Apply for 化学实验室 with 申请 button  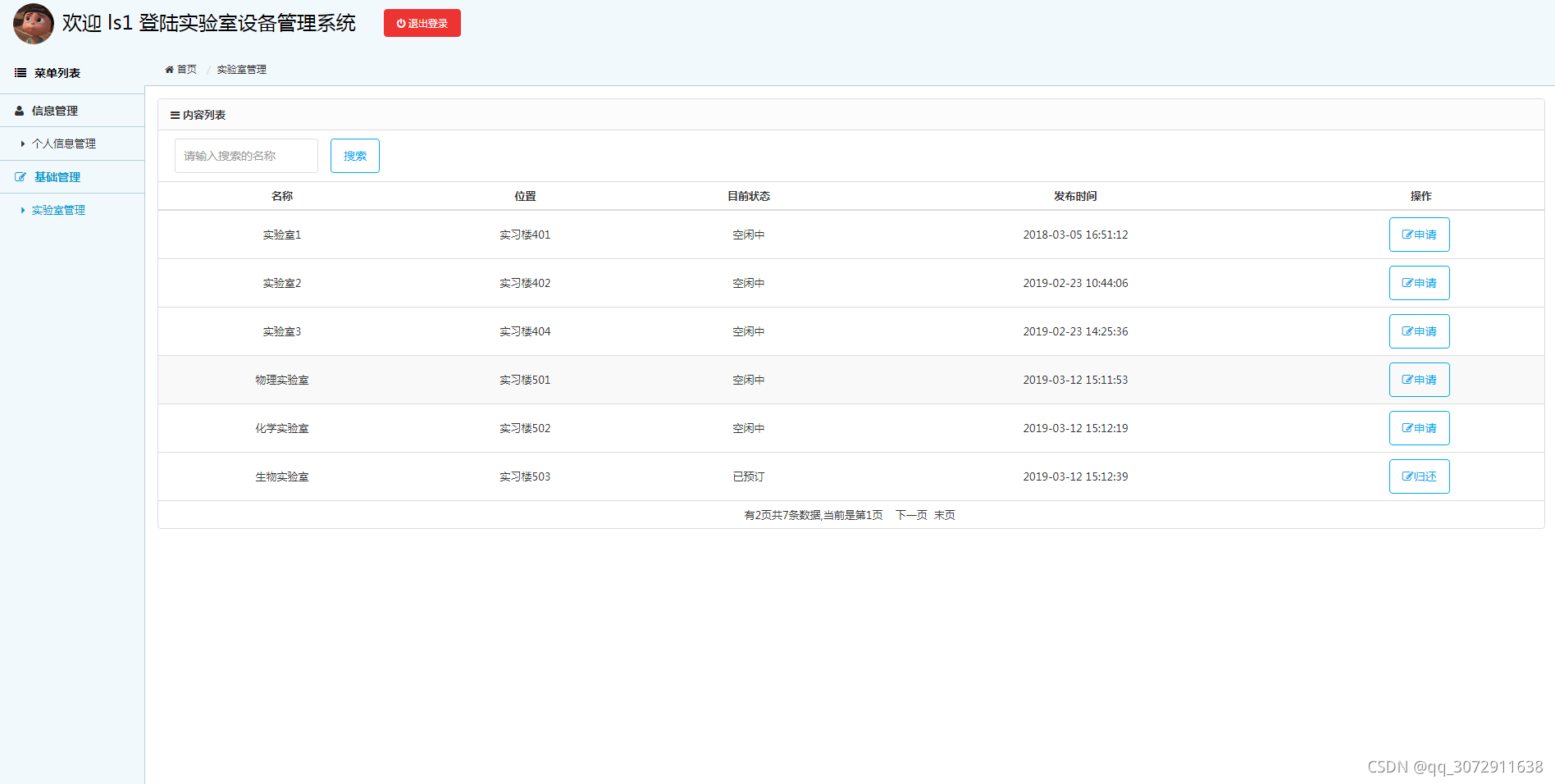pos(1420,428)
